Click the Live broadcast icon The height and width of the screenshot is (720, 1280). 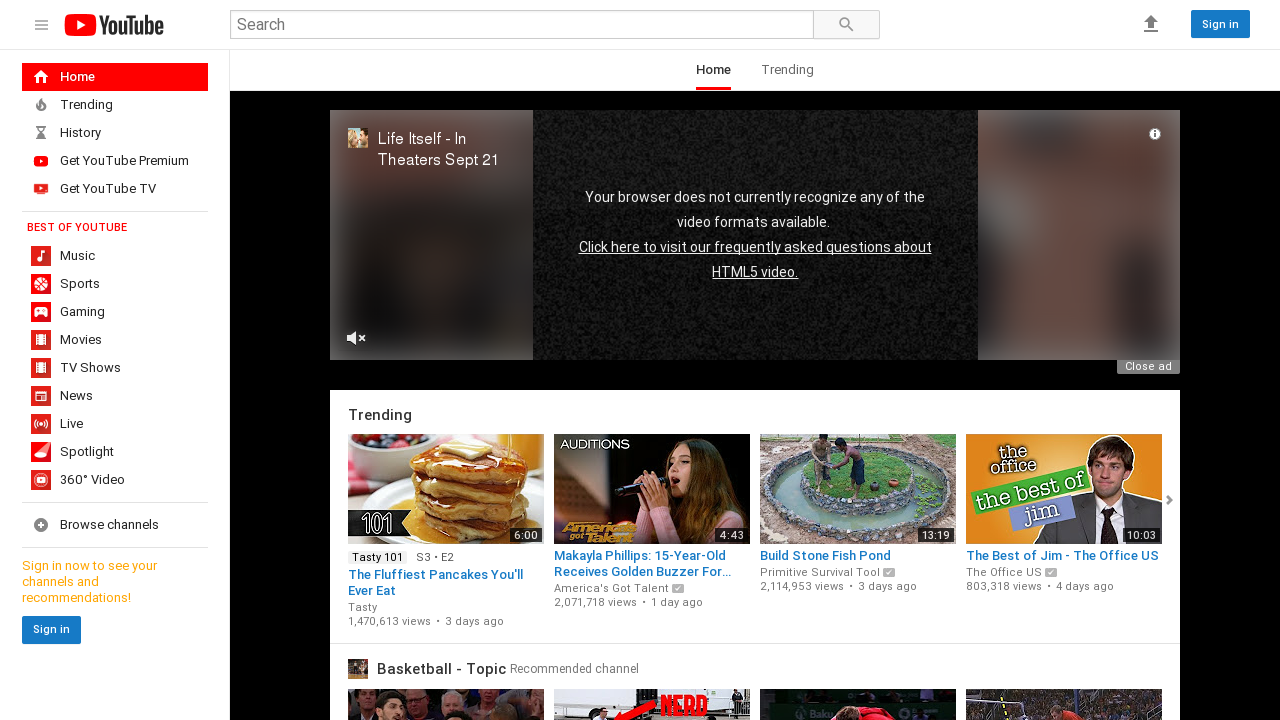click(41, 424)
